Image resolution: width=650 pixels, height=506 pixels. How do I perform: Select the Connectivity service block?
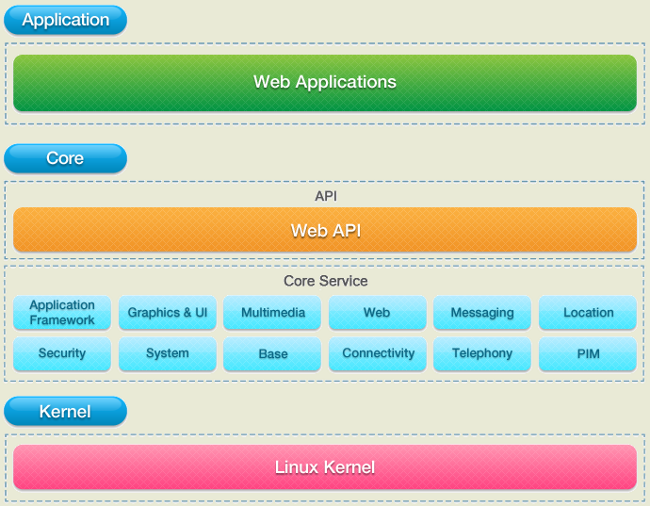(378, 353)
